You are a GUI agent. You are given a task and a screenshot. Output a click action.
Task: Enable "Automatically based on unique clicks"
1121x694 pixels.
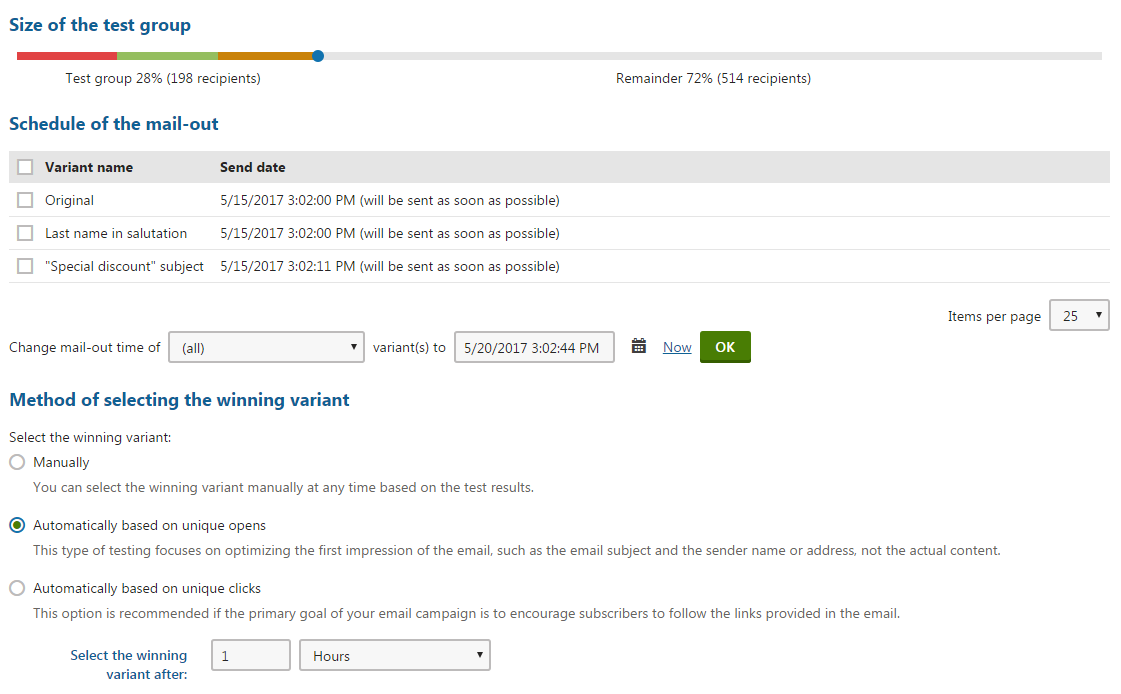15,588
